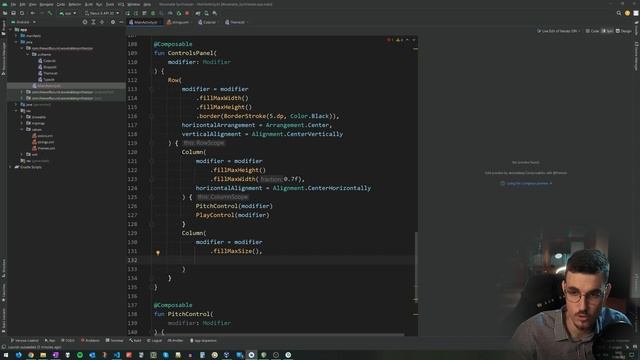The width and height of the screenshot is (640, 360).
Task: Open the Nexus device selector dropdown
Action: pyautogui.click(x=102, y=13)
